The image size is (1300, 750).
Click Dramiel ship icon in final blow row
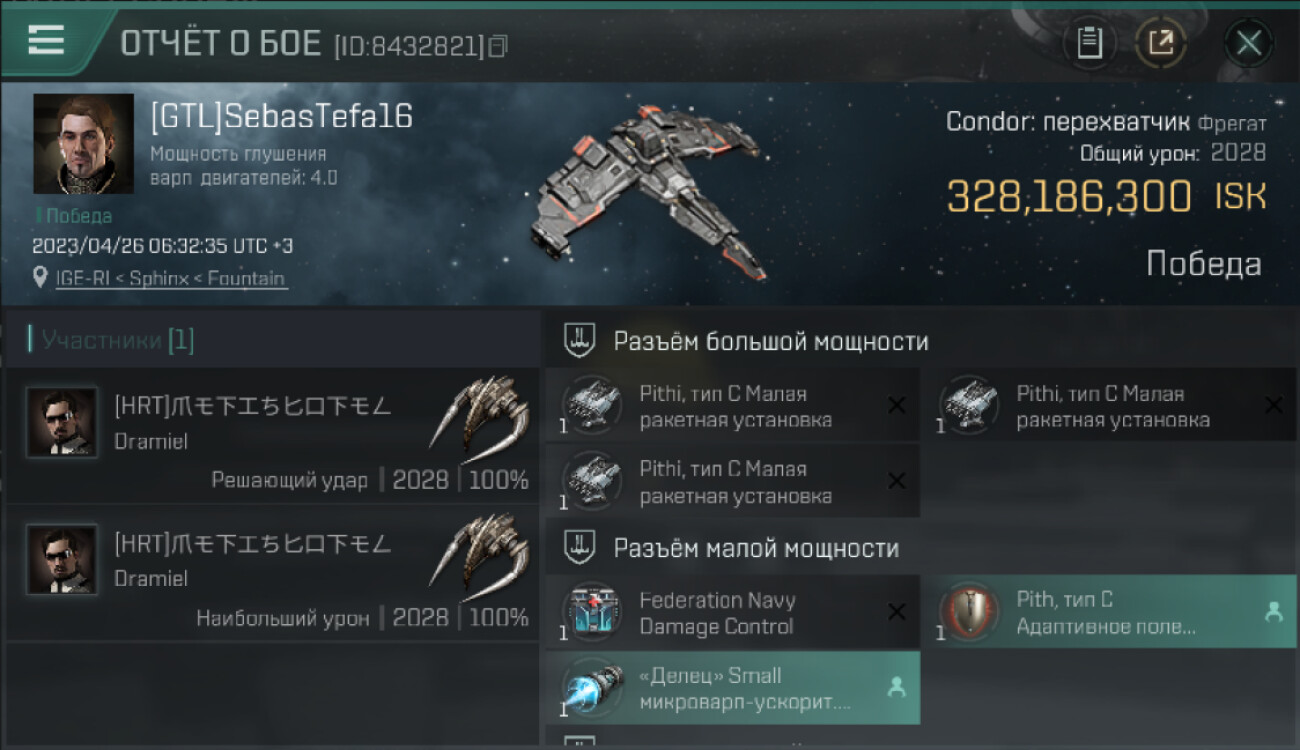[480, 412]
